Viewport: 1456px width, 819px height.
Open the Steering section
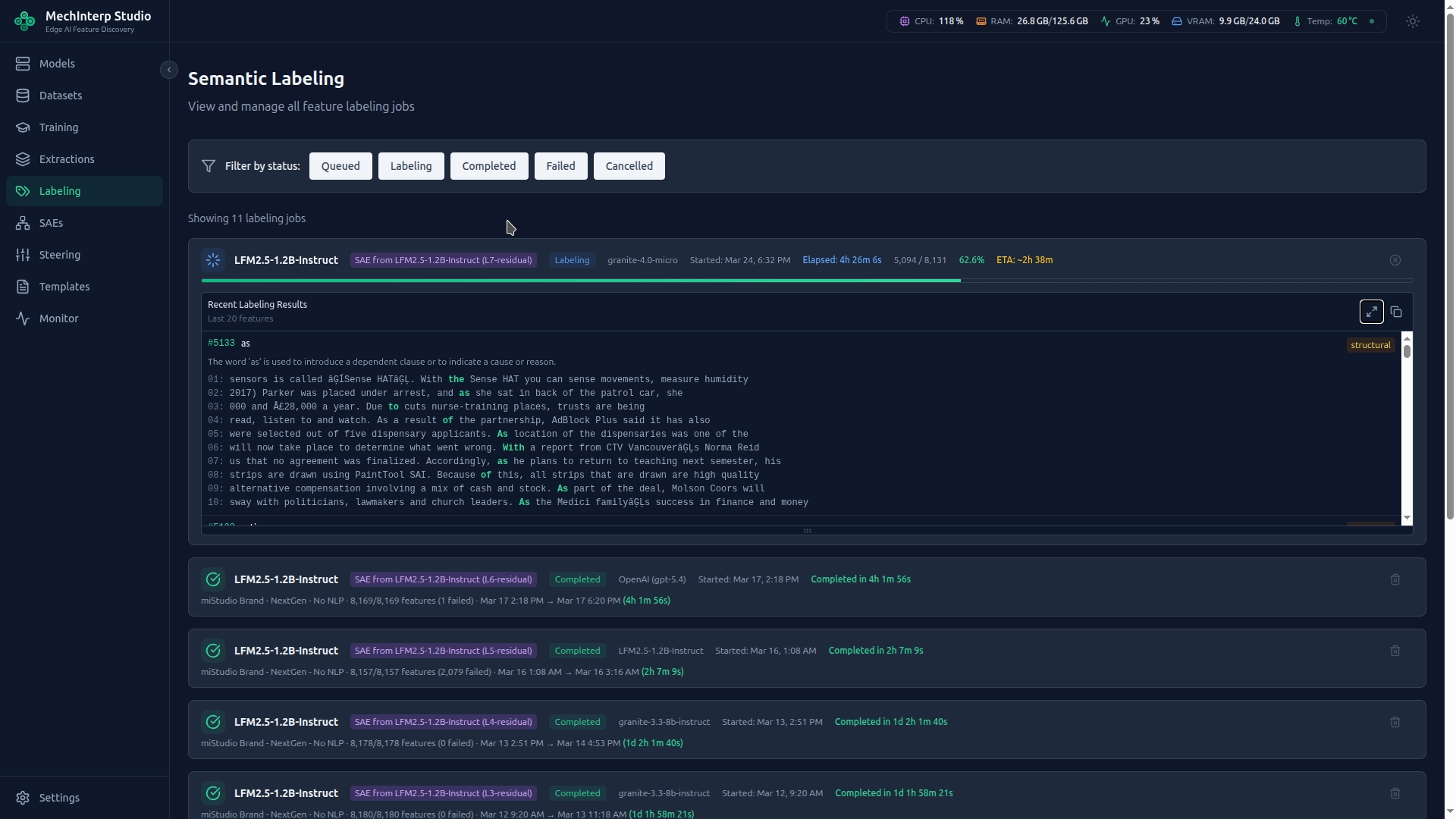(x=84, y=255)
